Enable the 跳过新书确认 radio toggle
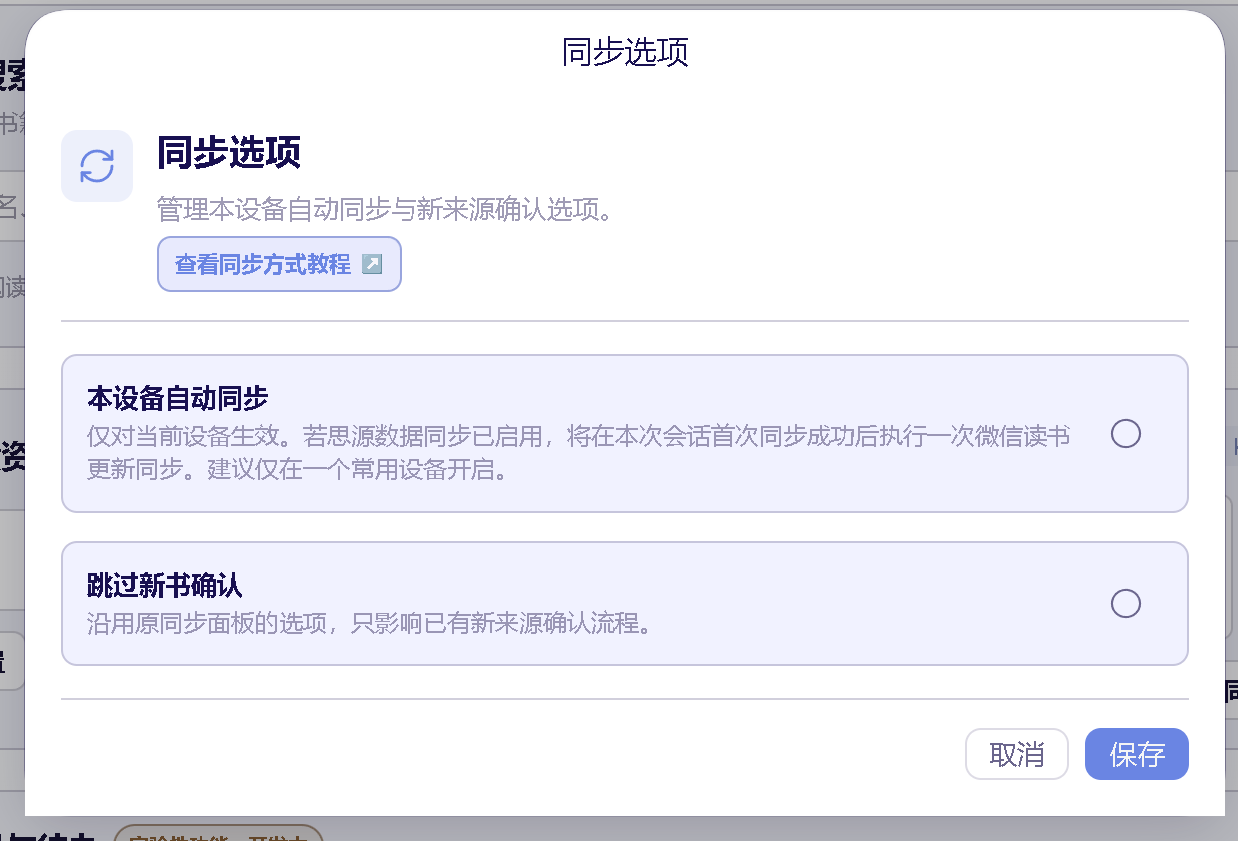 (x=1126, y=604)
